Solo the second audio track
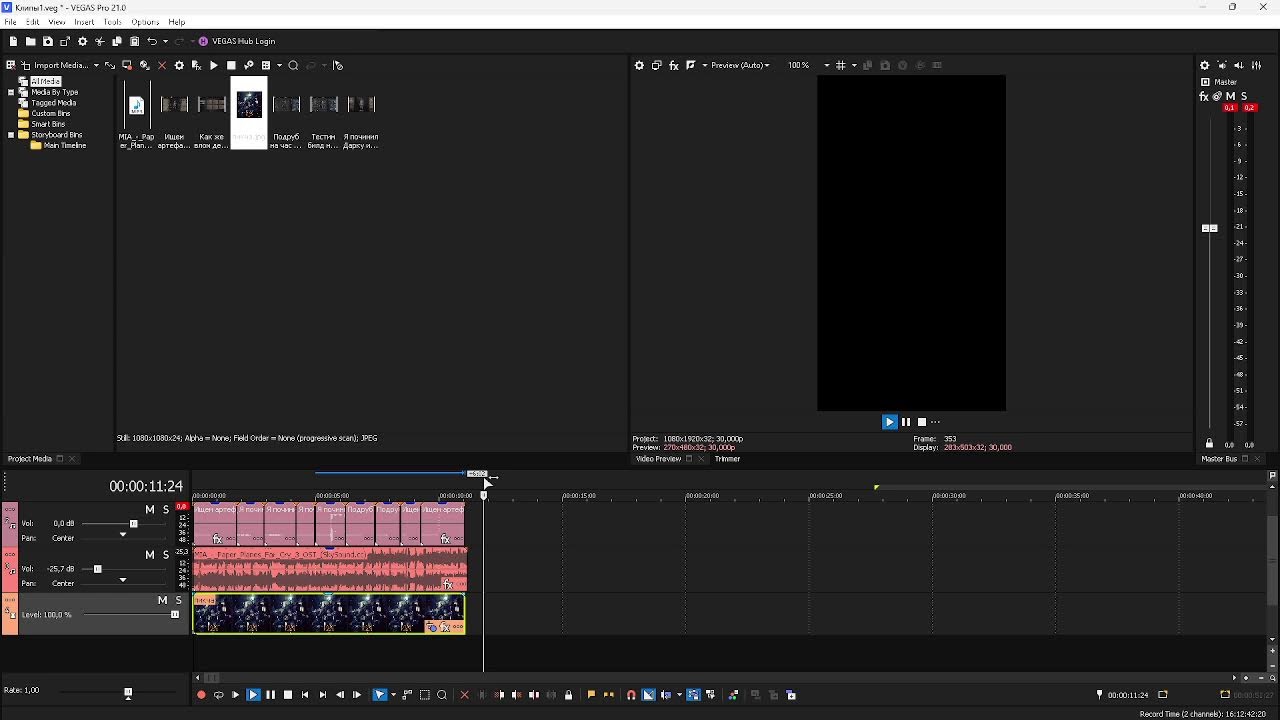This screenshot has height=720, width=1280. tap(166, 555)
